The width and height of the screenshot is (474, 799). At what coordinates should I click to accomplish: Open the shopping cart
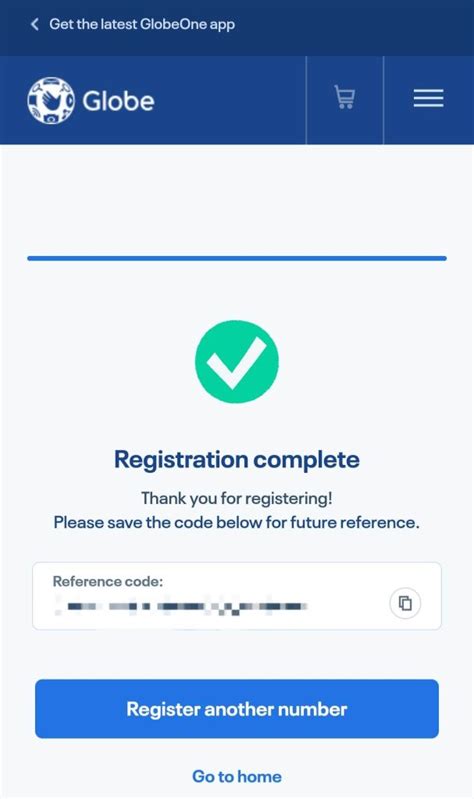click(345, 97)
